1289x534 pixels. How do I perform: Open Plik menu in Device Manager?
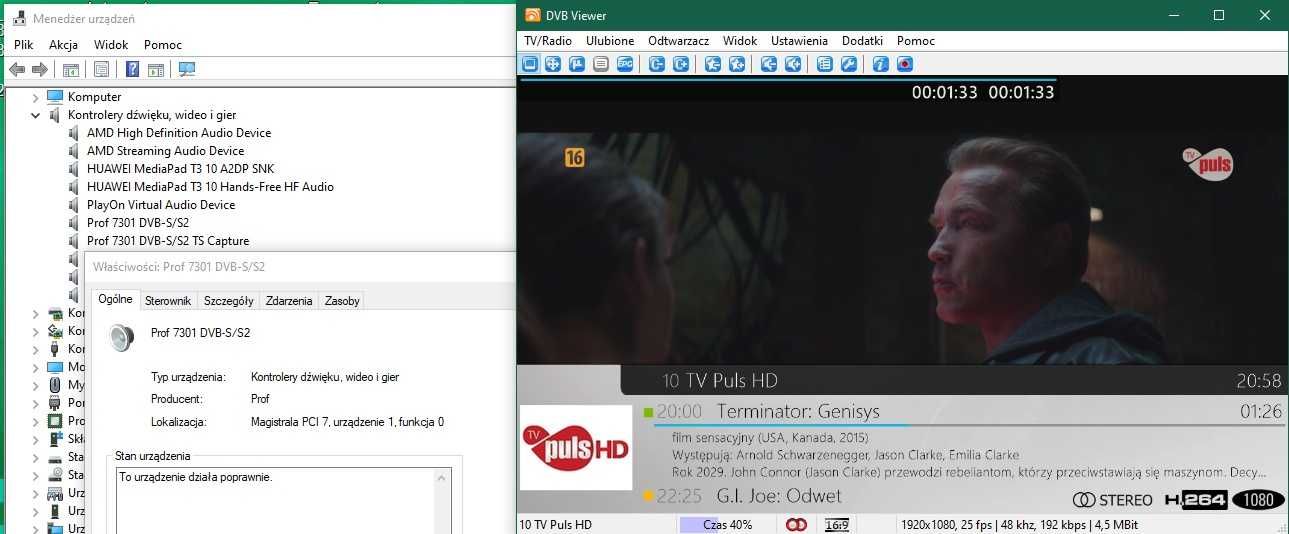click(x=24, y=45)
